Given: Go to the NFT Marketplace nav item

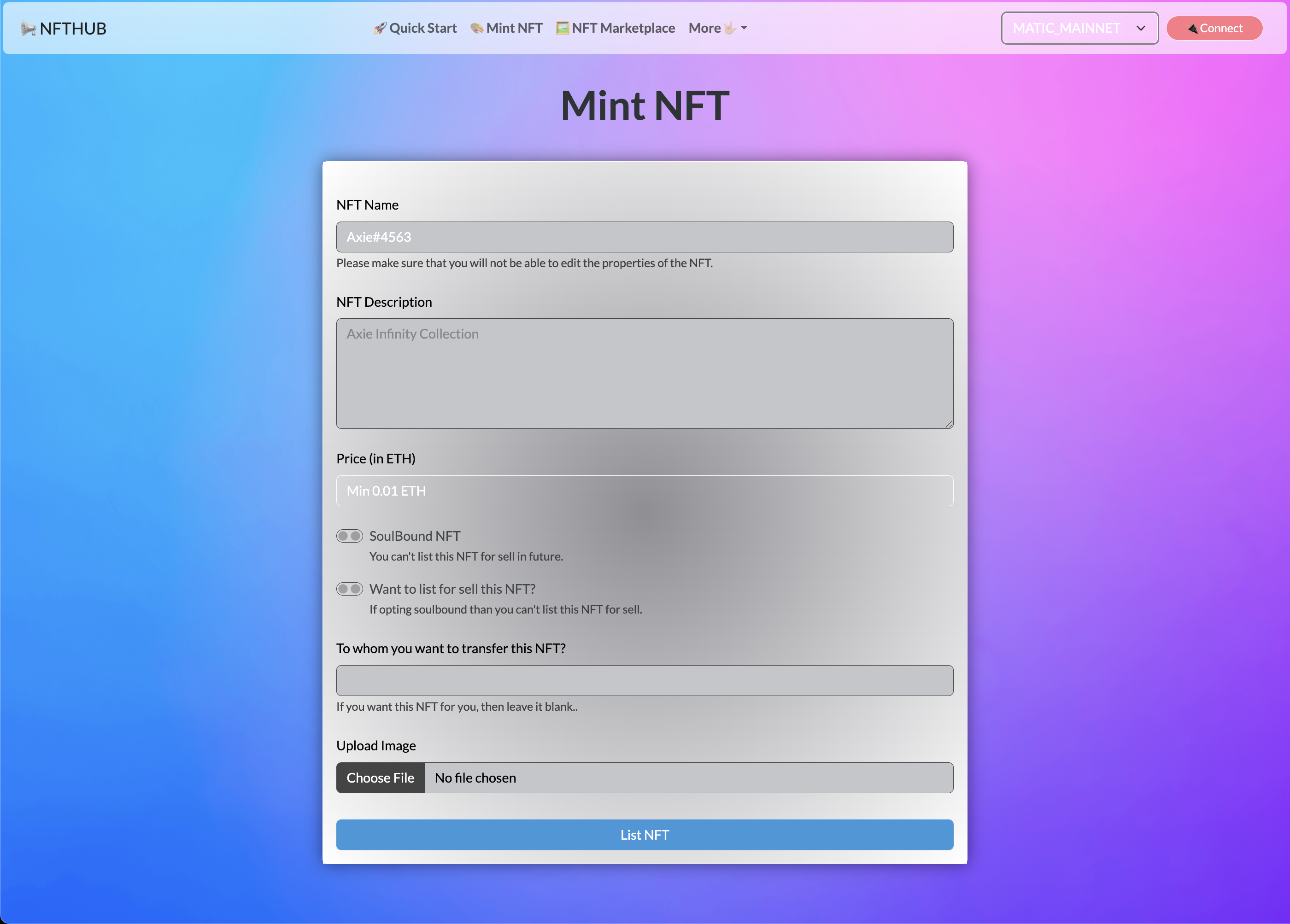Looking at the screenshot, I should pos(623,28).
